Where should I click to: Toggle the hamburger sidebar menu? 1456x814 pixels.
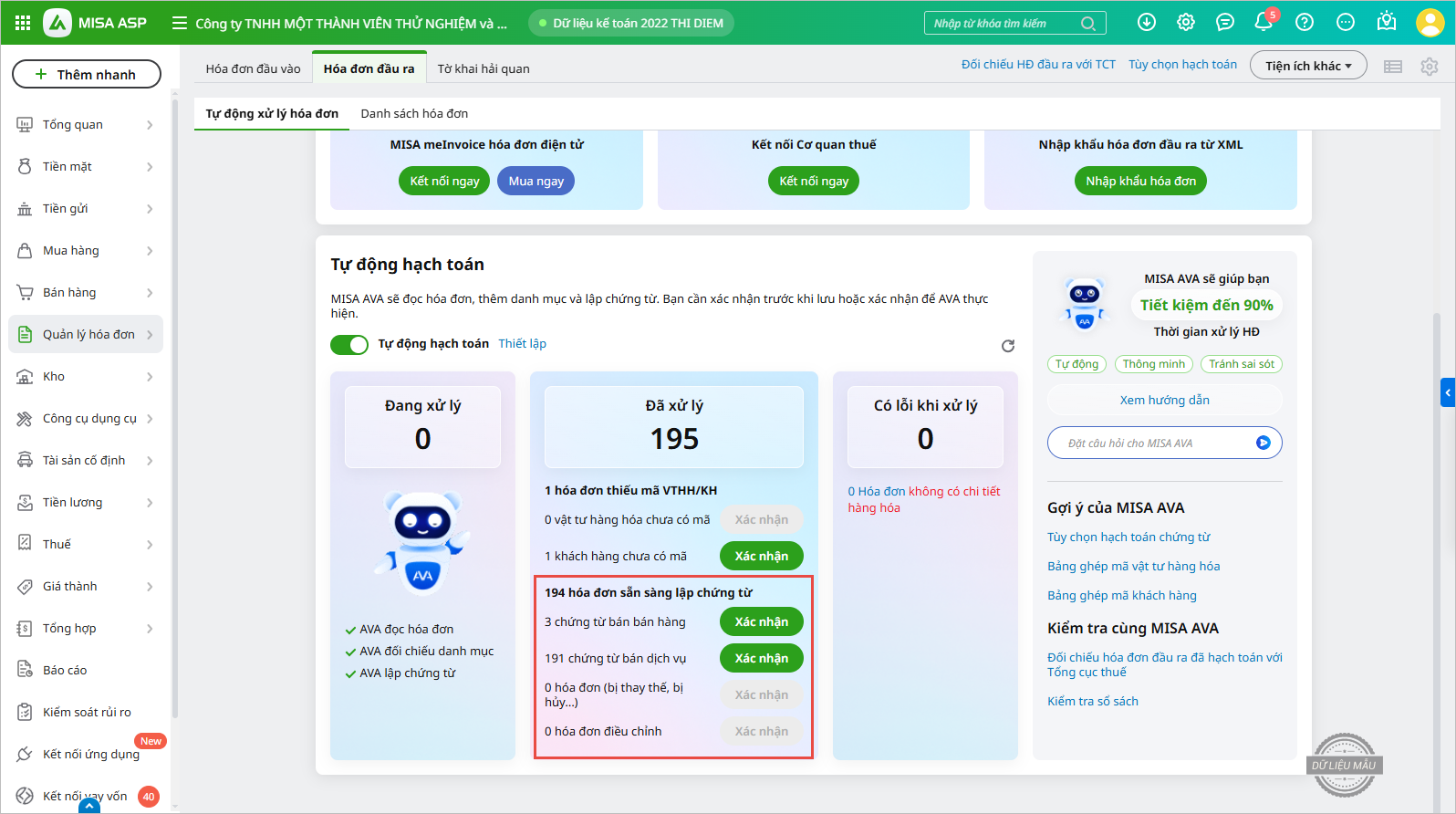(x=180, y=23)
